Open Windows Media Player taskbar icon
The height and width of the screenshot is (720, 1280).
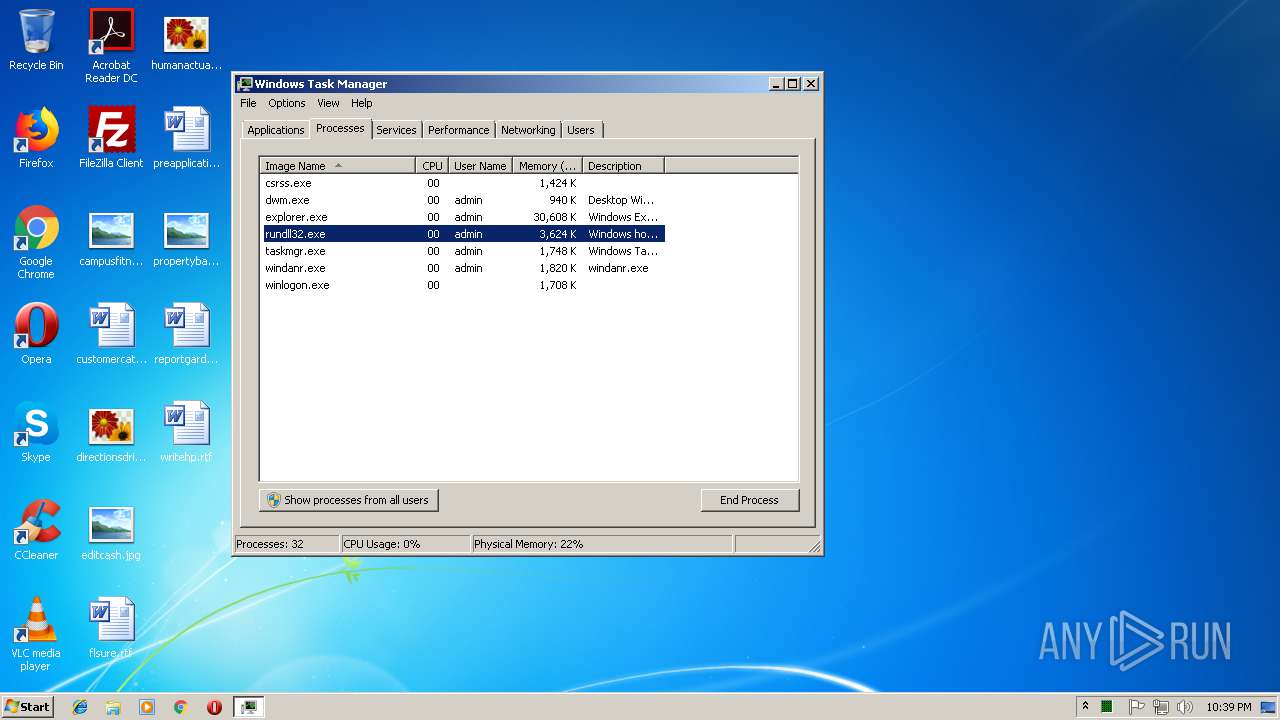pyautogui.click(x=147, y=707)
